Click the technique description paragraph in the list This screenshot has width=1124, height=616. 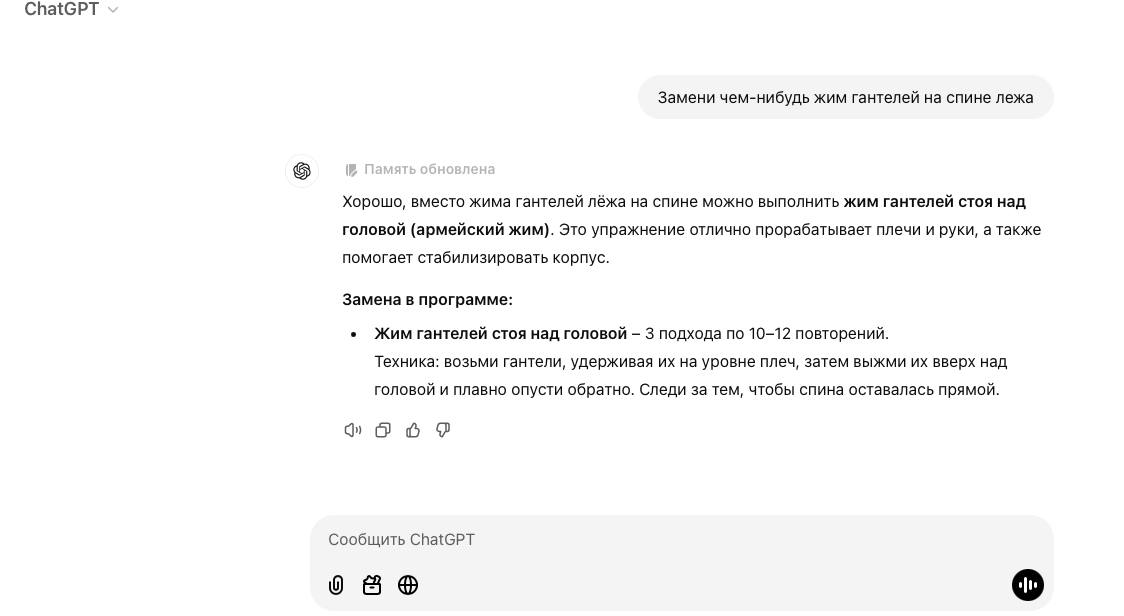(x=690, y=375)
